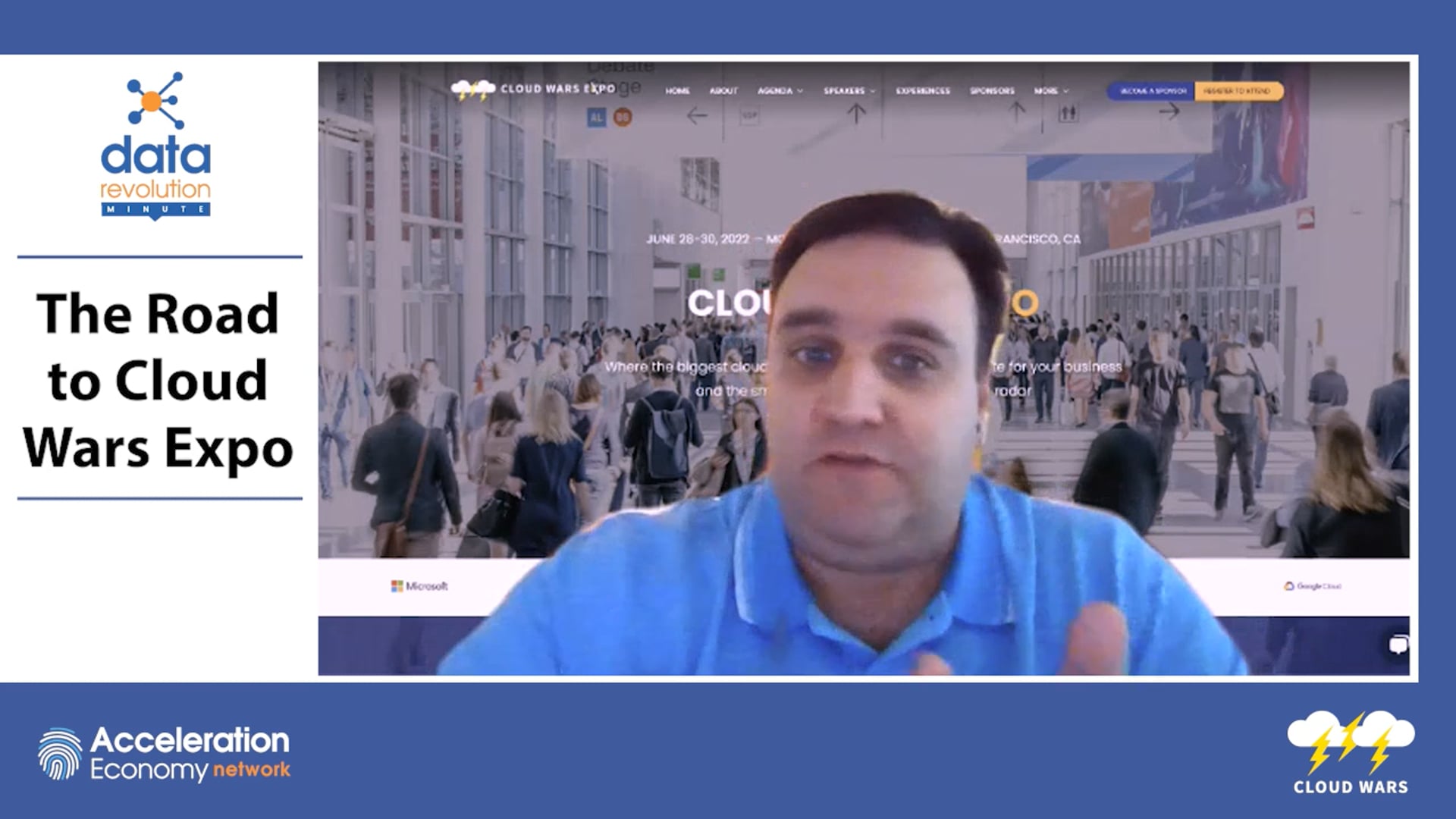Screen dimensions: 1456x819
Task: Click the Register to Attend button
Action: 1238,91
